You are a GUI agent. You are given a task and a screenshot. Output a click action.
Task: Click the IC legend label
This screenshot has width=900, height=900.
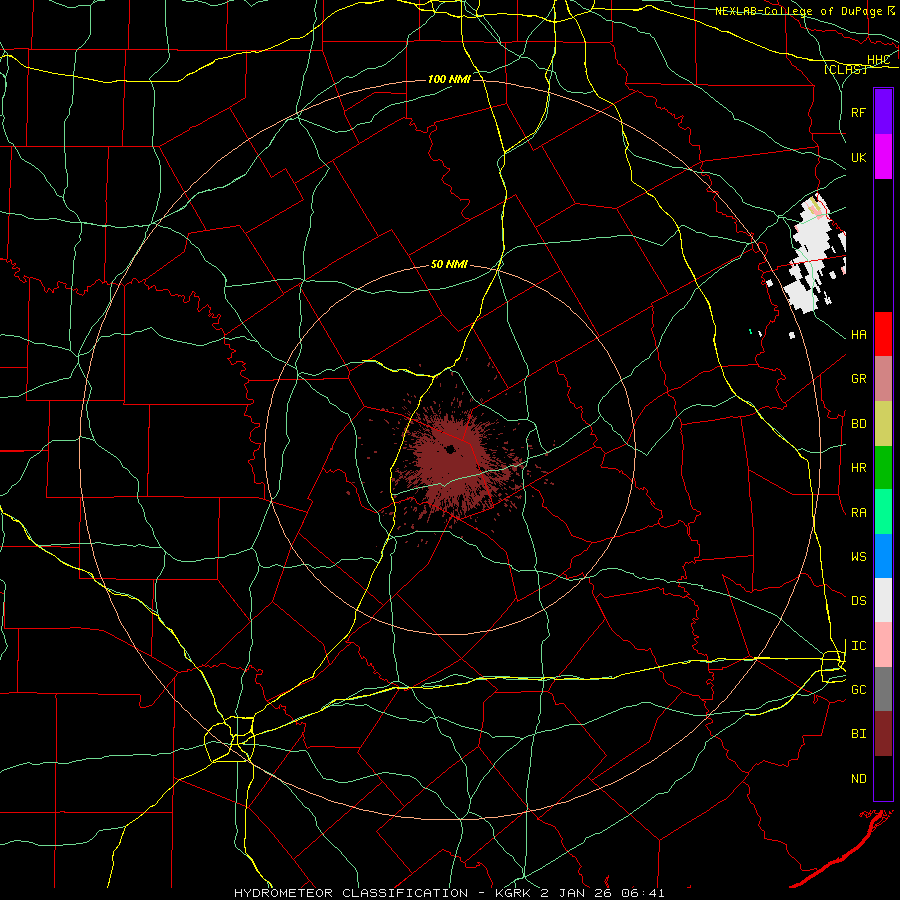click(858, 646)
